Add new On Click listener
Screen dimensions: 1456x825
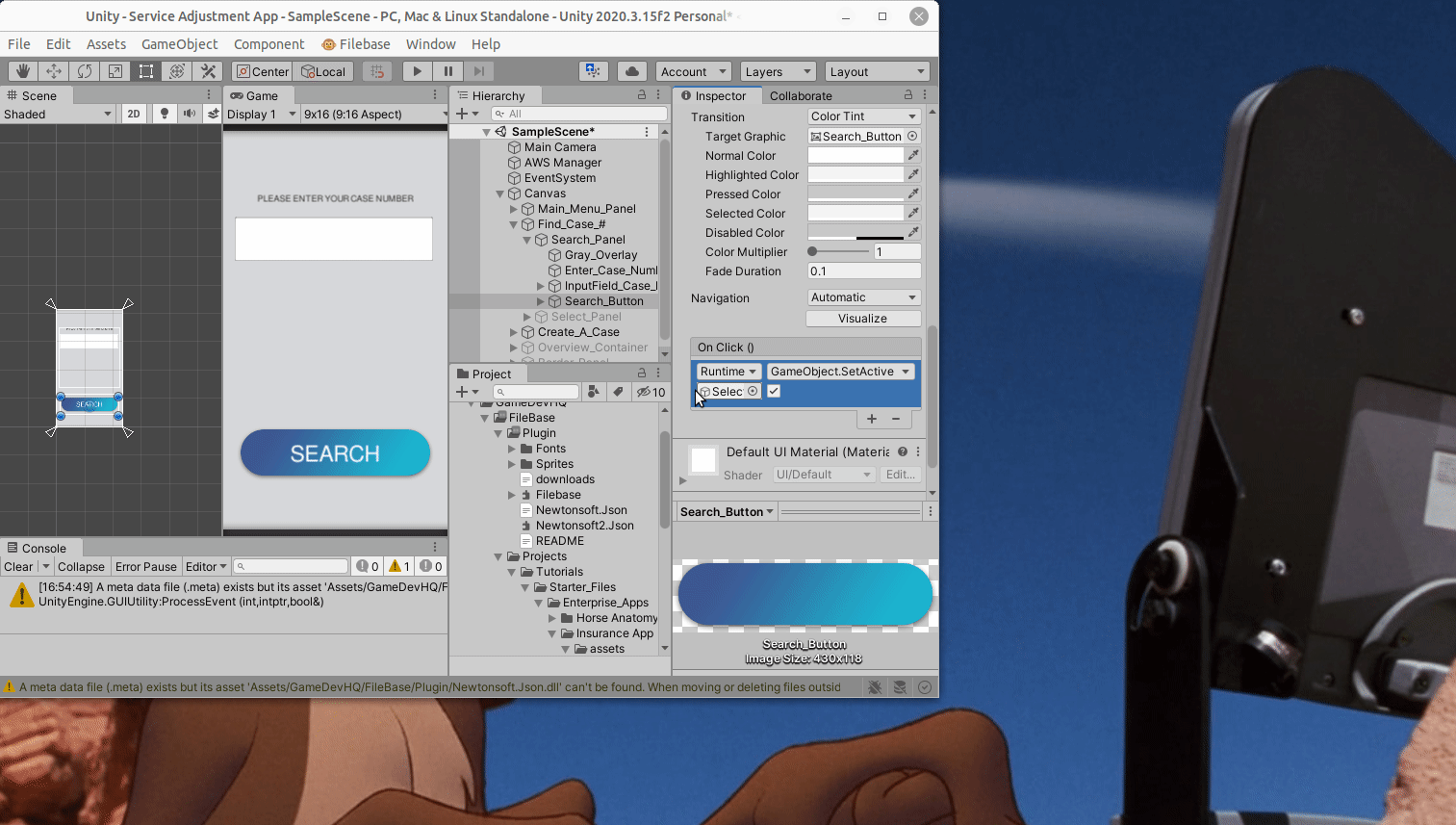point(872,419)
